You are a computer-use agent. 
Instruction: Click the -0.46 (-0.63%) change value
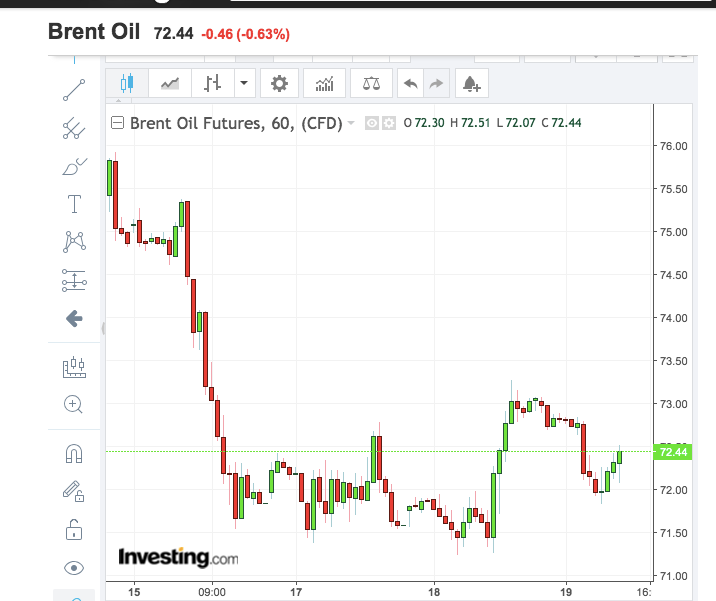pos(246,34)
